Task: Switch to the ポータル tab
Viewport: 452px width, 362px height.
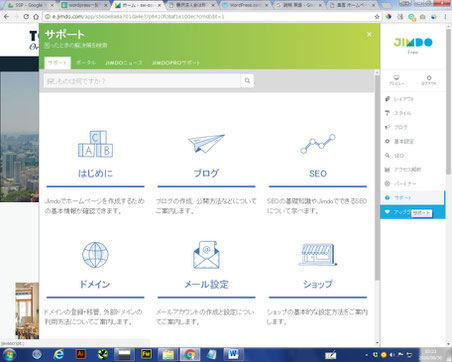Action: [x=86, y=63]
